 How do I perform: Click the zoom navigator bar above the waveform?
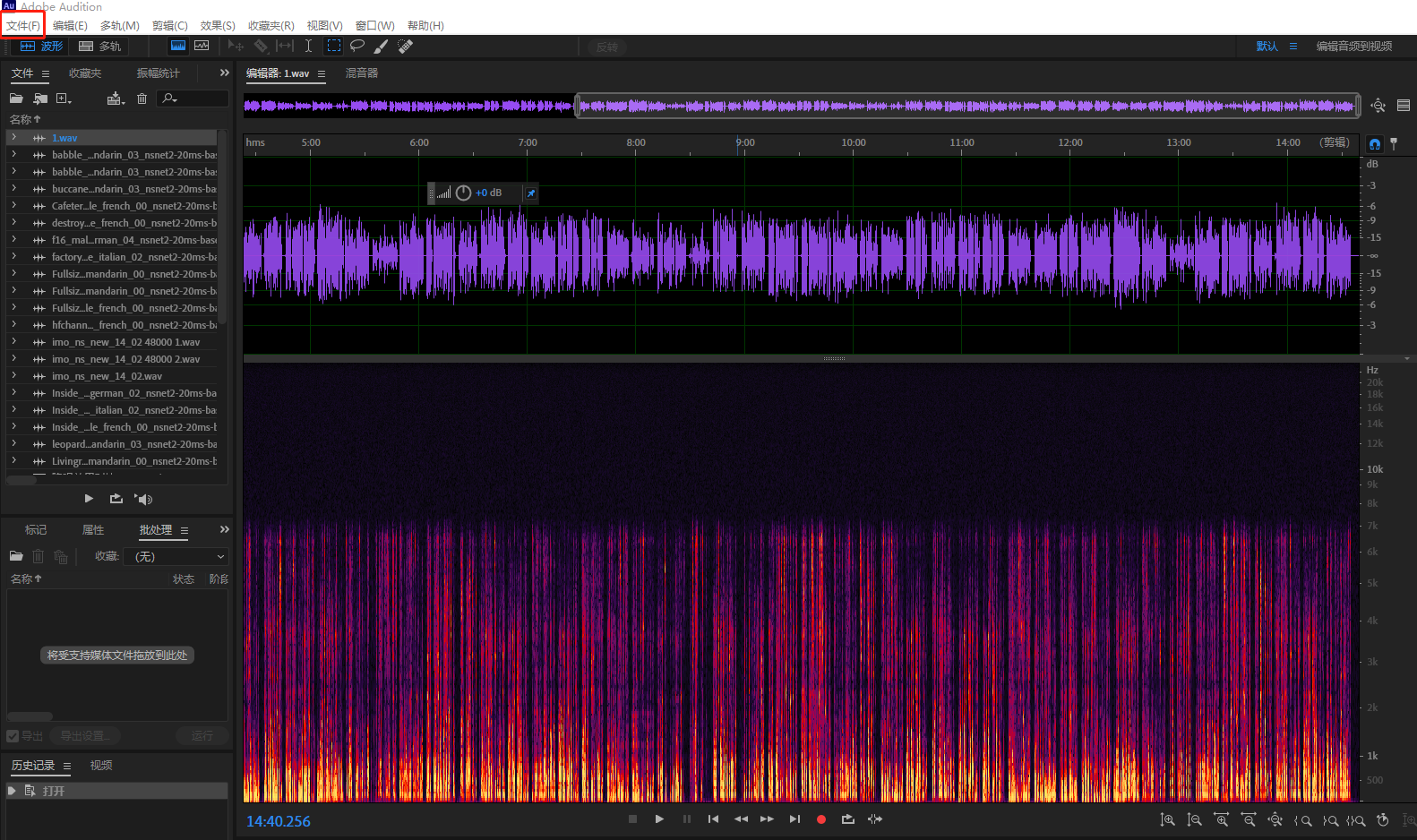967,106
